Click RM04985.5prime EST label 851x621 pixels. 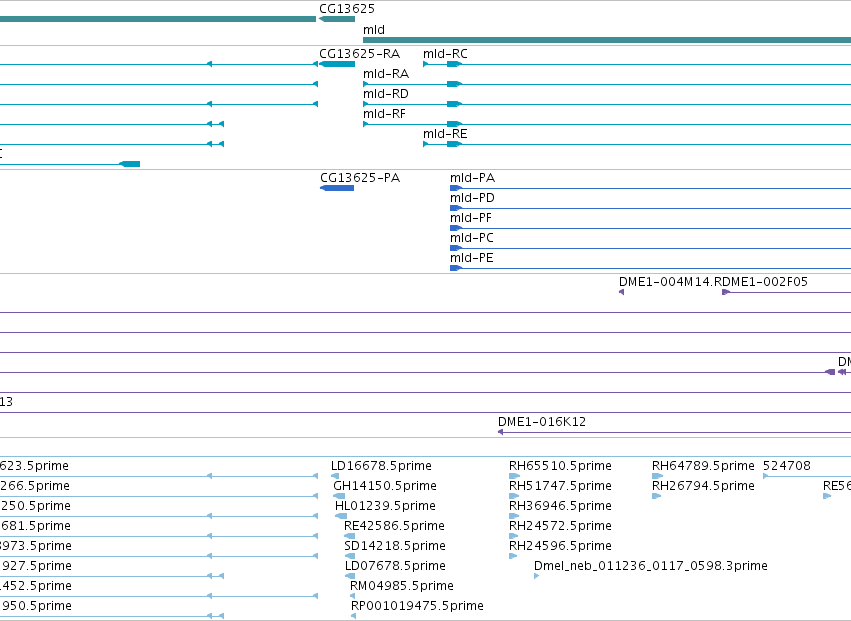402,586
